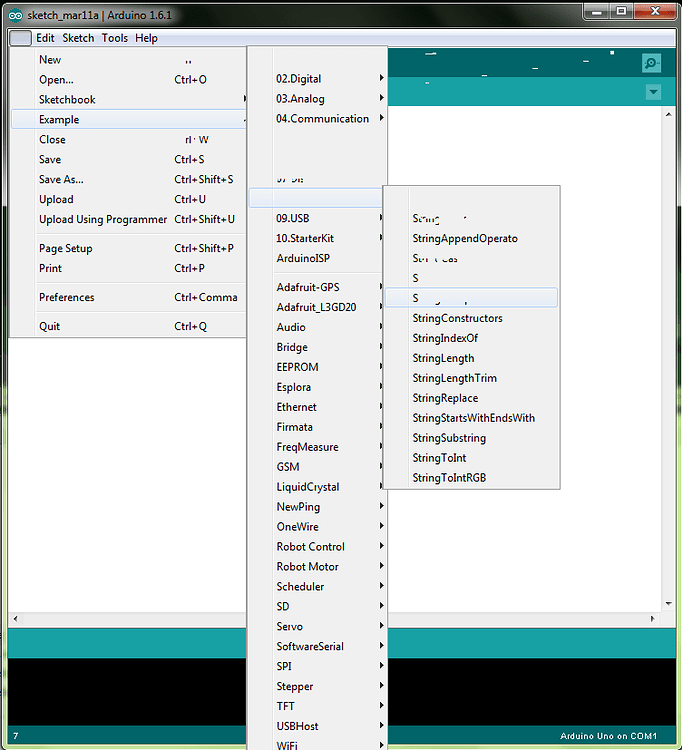Expand the OneWire submenu arrow
Image resolution: width=682 pixels, height=750 pixels.
tap(381, 526)
